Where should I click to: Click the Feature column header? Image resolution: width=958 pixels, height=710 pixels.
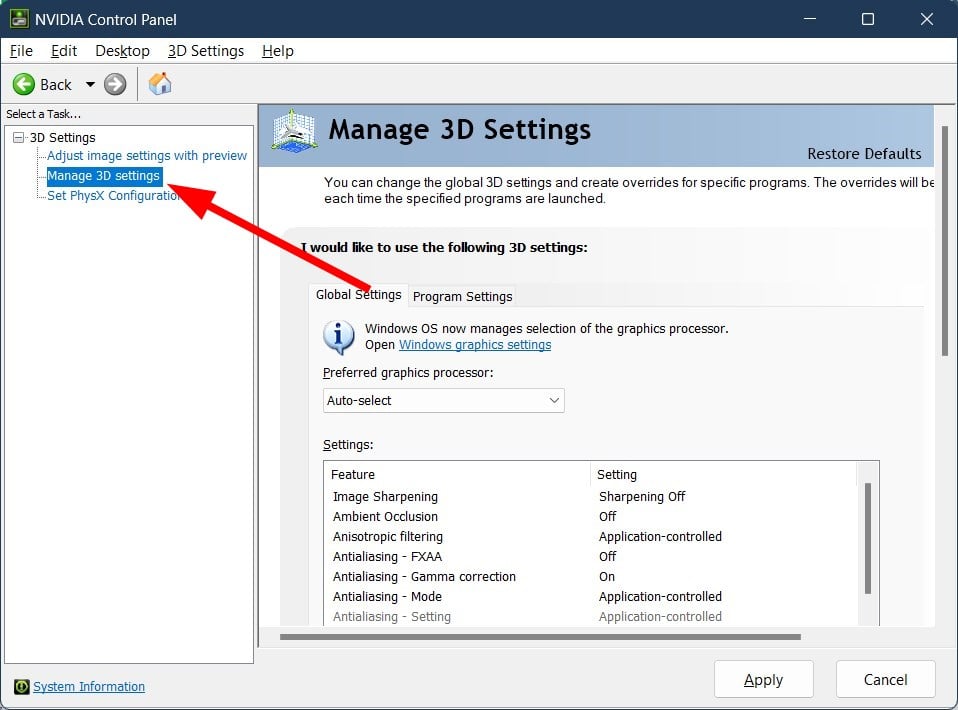point(456,475)
